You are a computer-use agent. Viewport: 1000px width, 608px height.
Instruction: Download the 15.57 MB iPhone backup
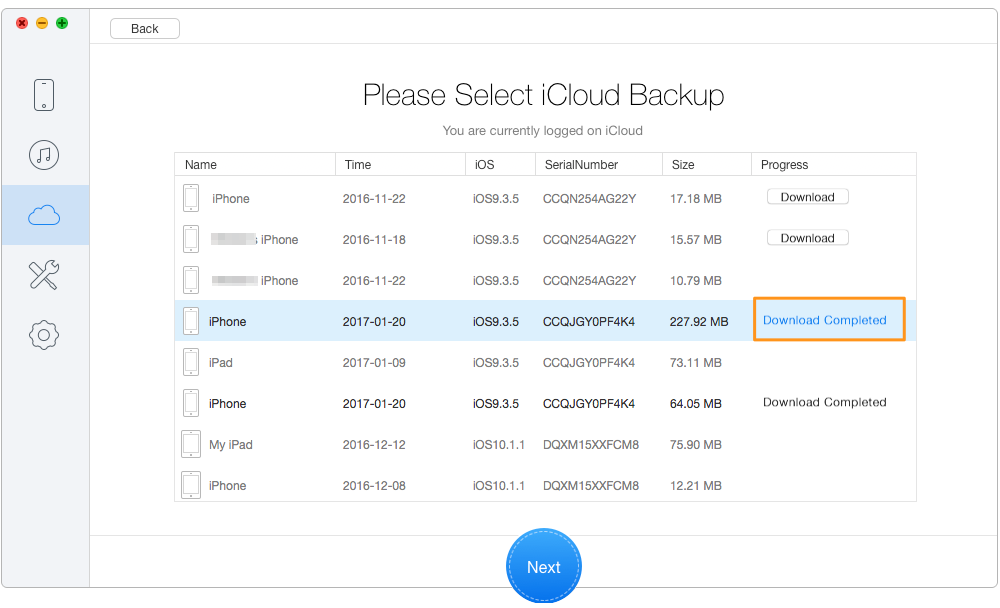coord(807,238)
